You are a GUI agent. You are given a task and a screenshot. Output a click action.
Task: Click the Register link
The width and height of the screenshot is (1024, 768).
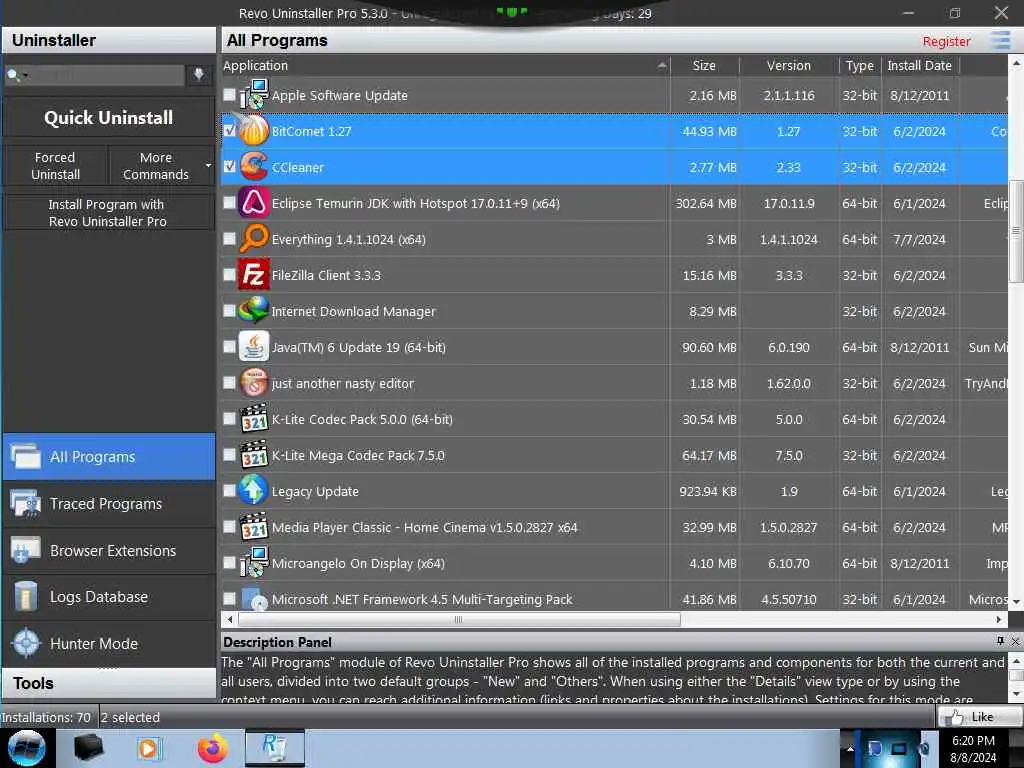[x=946, y=41]
